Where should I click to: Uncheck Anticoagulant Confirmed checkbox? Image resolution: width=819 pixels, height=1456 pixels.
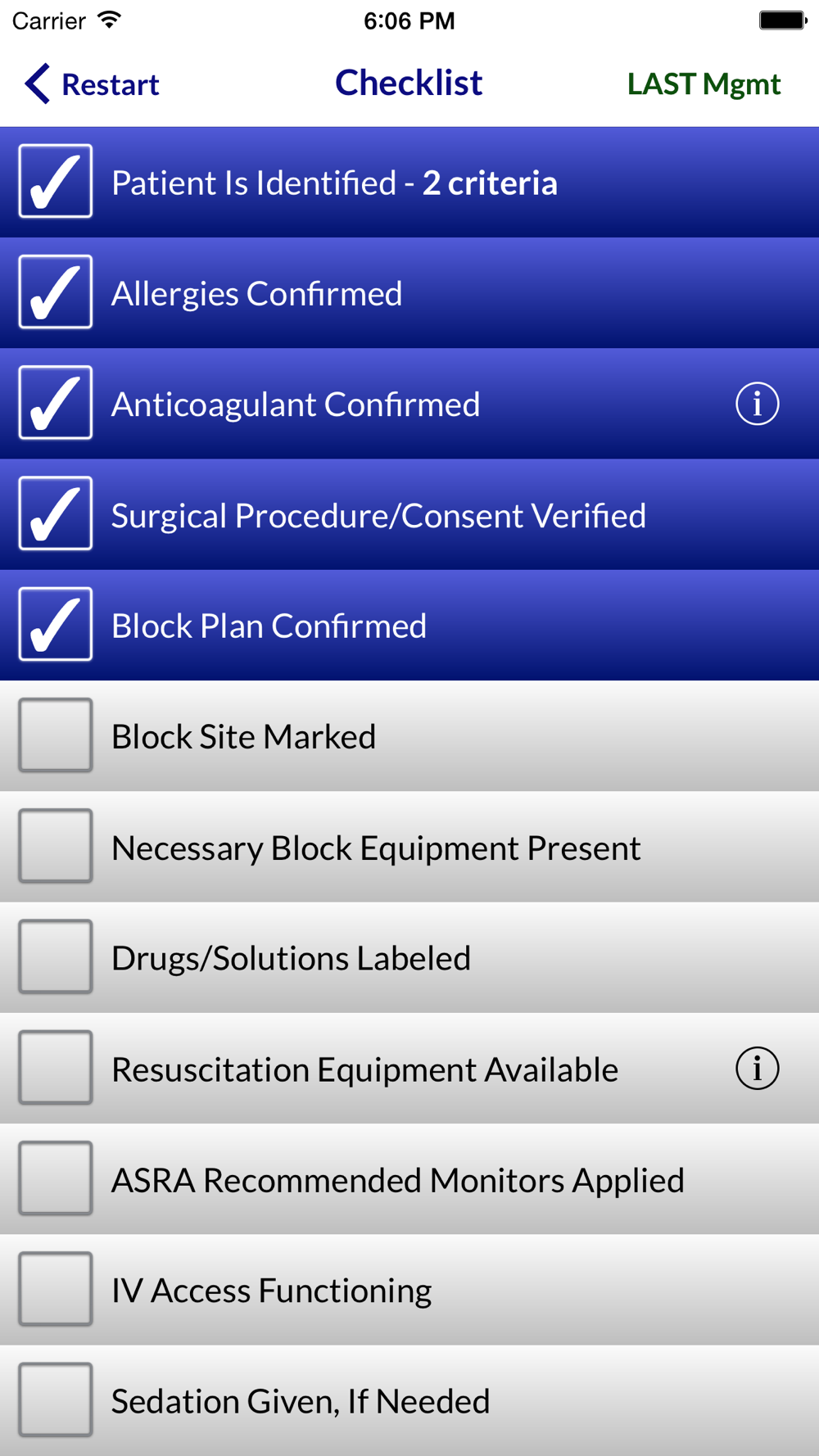coord(56,402)
